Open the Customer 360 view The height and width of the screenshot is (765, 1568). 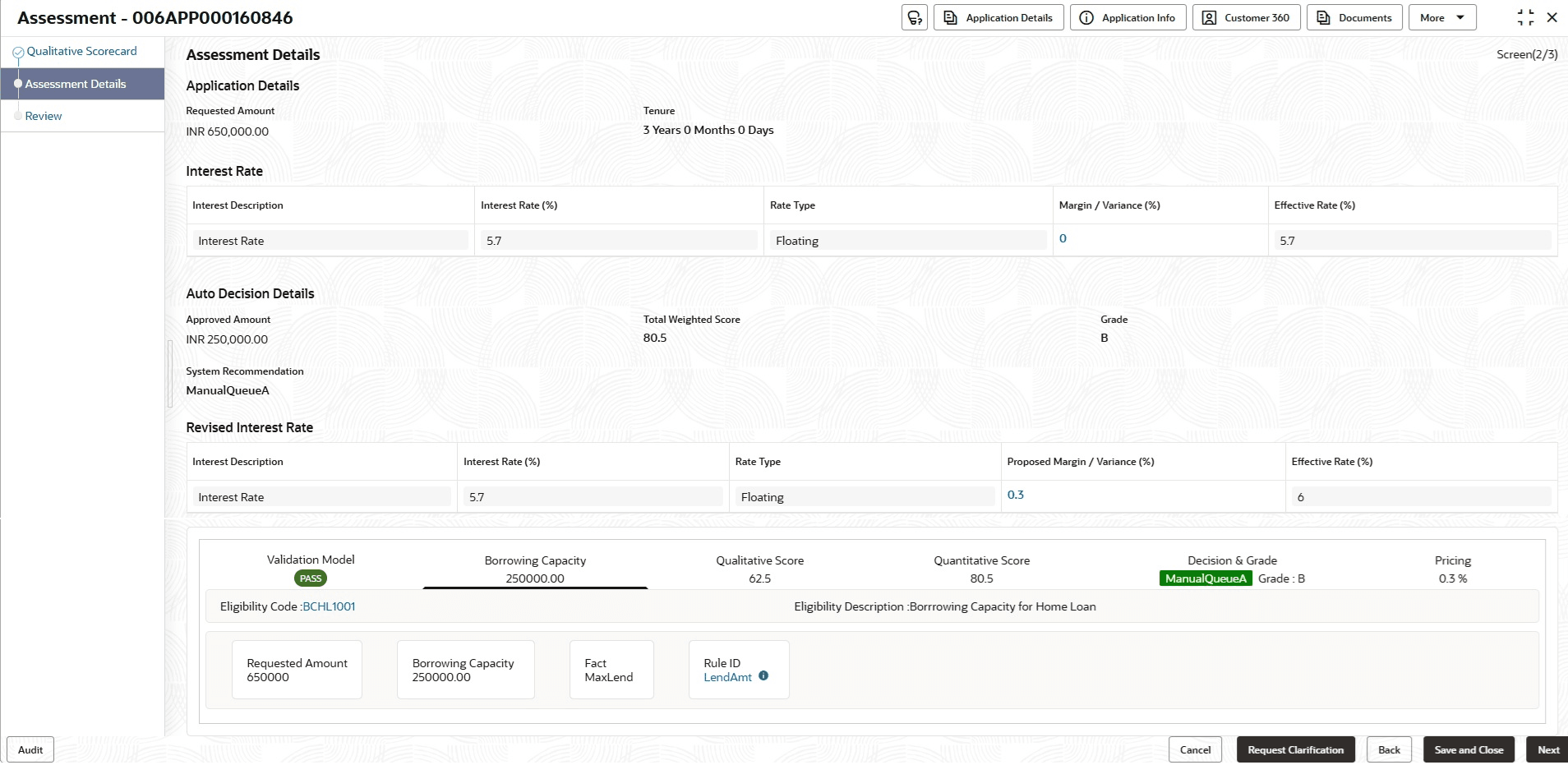point(1246,18)
